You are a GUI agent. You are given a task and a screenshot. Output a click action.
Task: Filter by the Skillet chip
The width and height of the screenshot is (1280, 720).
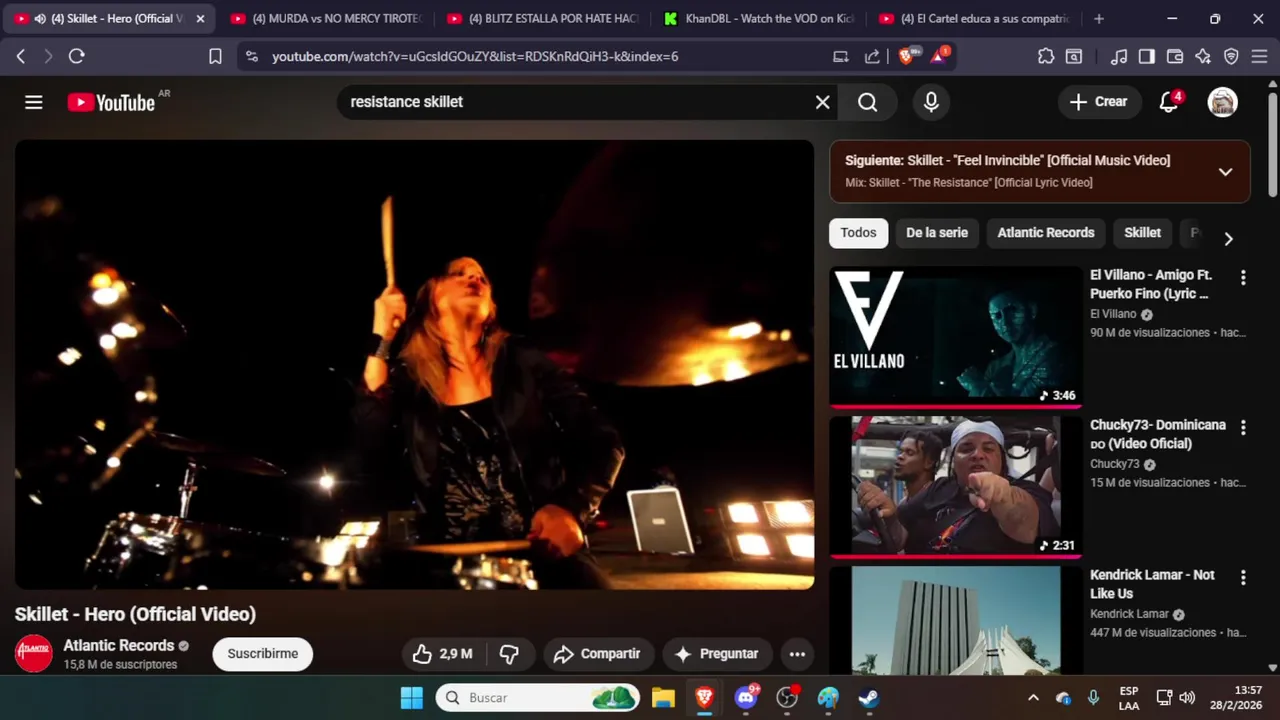click(1142, 233)
